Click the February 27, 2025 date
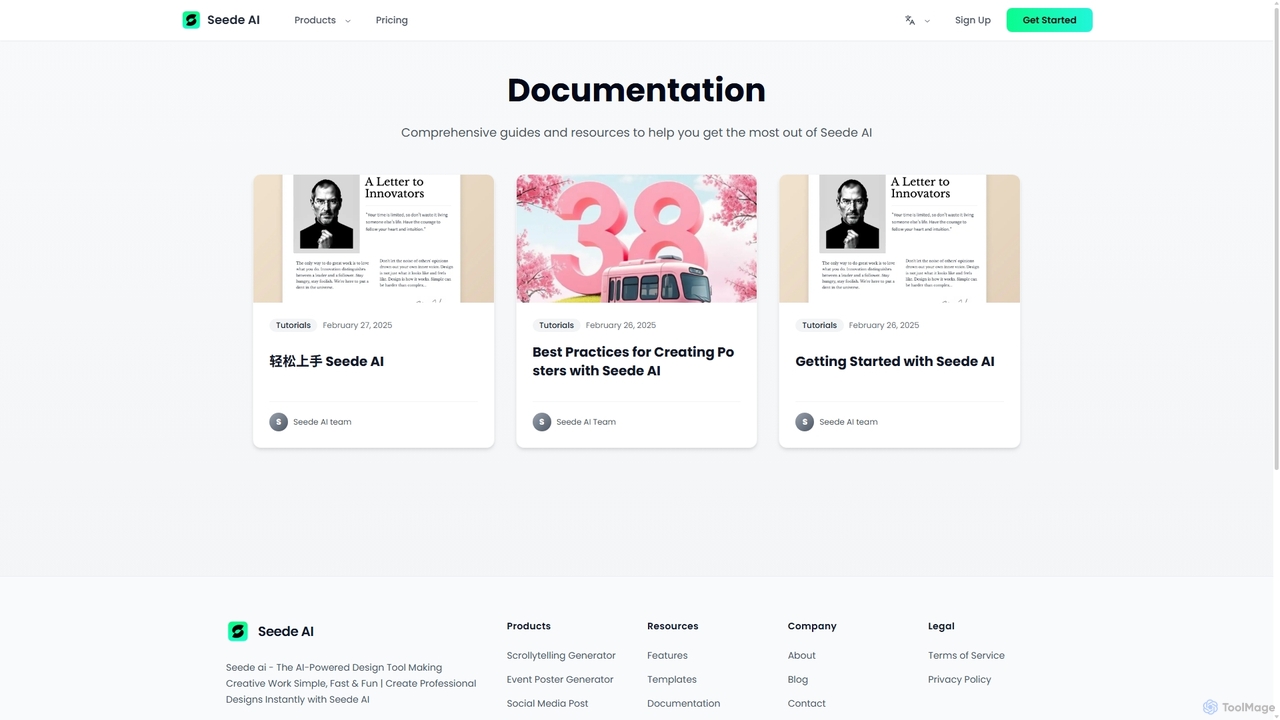The image size is (1280, 720). (x=357, y=325)
